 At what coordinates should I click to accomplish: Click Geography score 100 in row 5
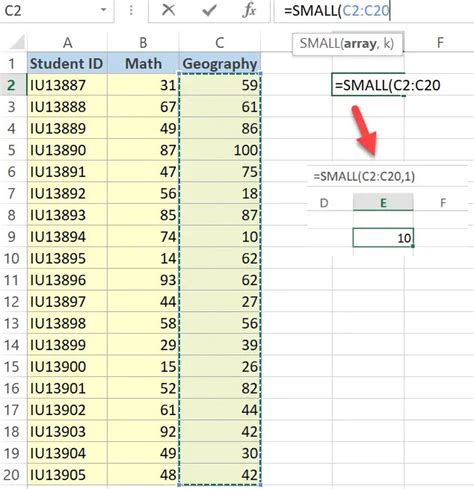point(220,150)
